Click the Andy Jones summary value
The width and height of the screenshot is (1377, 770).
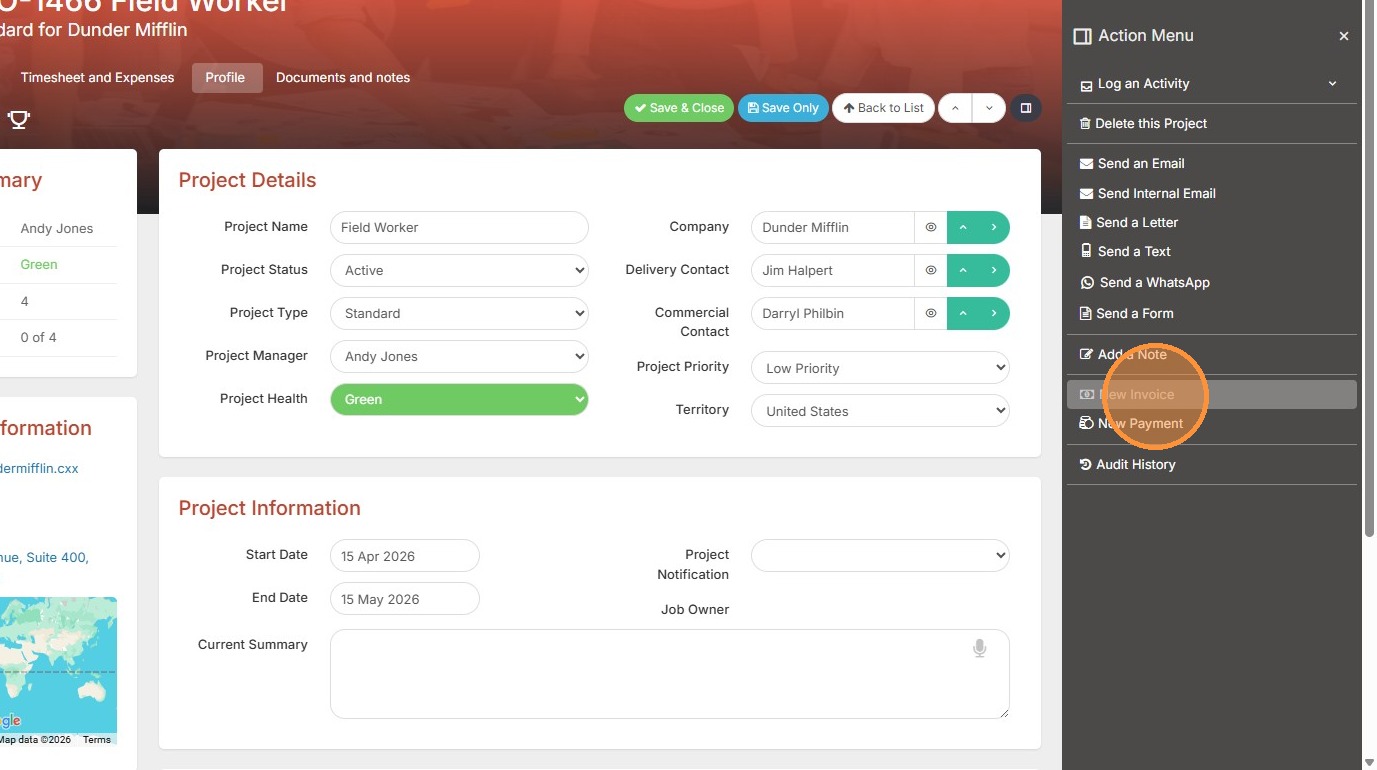57,228
